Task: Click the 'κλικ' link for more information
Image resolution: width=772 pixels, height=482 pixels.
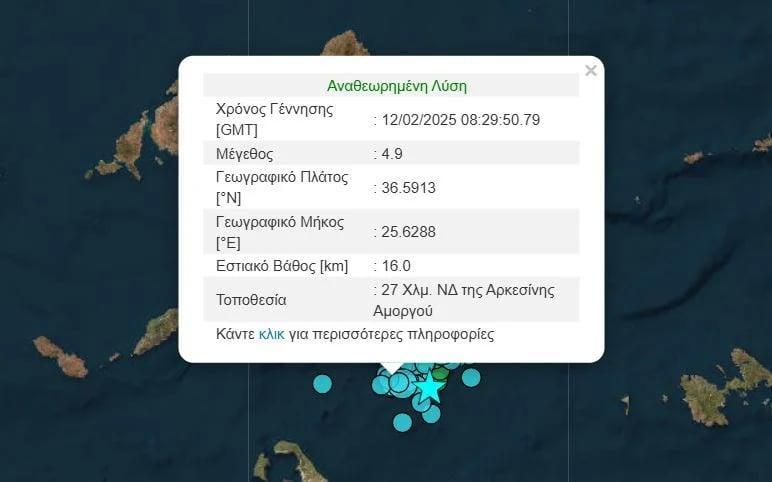Action: [272, 334]
